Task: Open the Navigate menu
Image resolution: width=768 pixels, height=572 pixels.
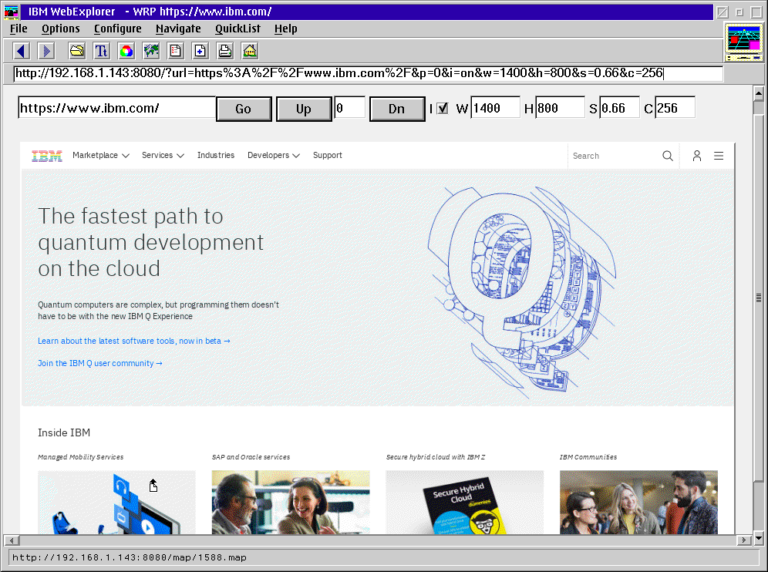Action: tap(178, 29)
